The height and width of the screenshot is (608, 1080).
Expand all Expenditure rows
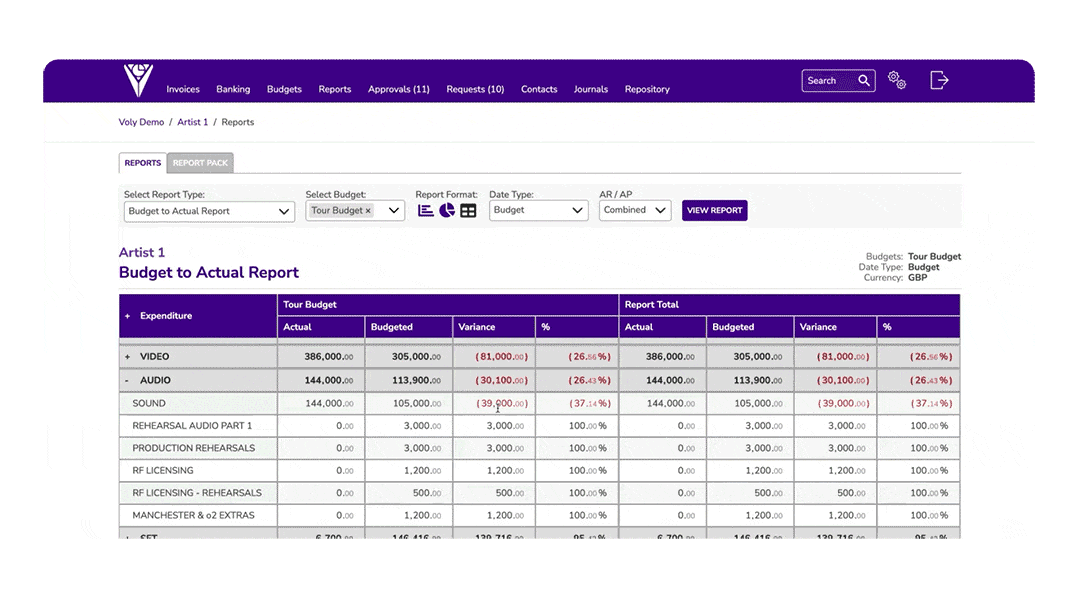[127, 316]
